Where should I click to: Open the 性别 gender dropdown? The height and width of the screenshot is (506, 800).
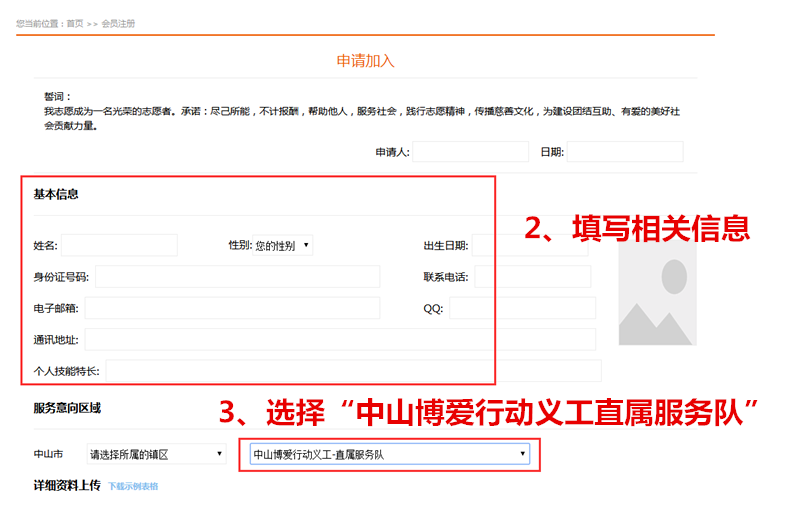tap(282, 245)
